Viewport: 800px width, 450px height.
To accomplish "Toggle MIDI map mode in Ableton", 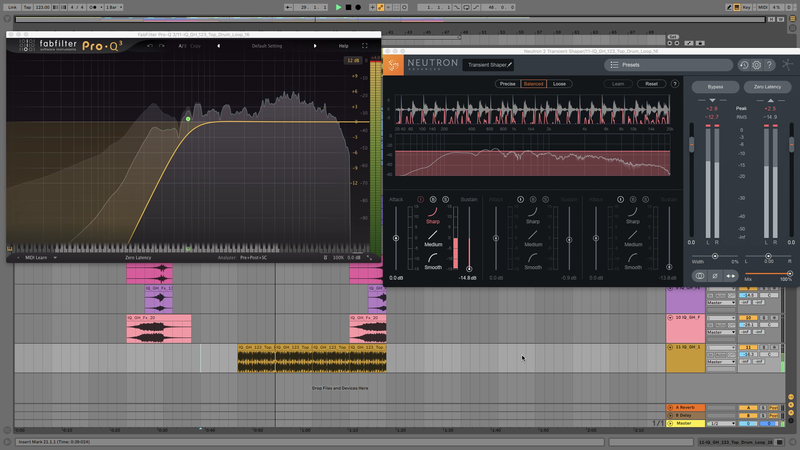I will click(762, 7).
